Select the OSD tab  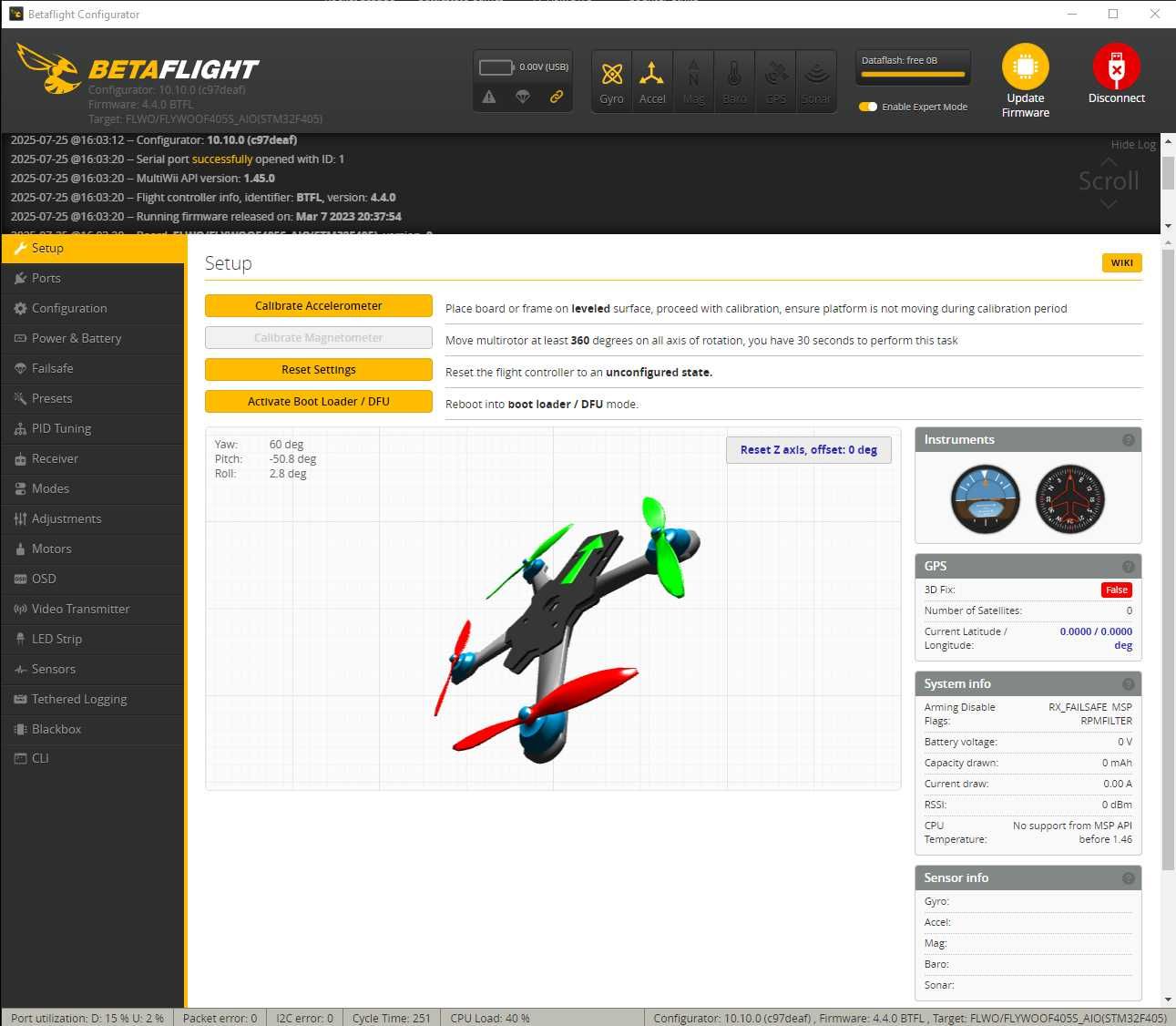tap(93, 579)
